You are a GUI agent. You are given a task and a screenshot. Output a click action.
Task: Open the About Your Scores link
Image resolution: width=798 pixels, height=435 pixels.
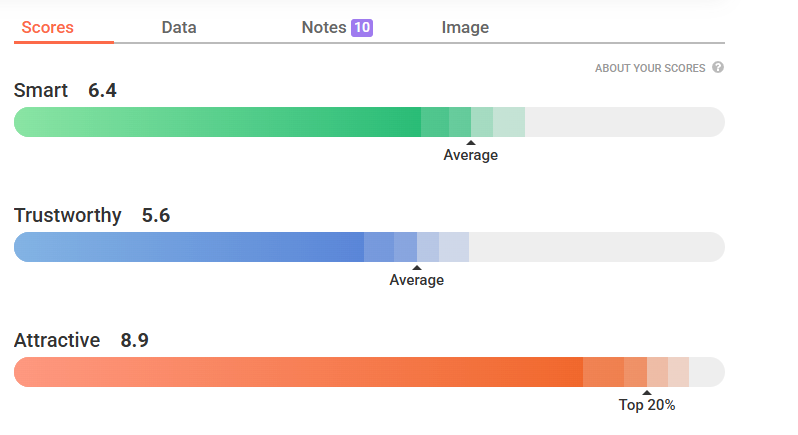click(x=650, y=68)
